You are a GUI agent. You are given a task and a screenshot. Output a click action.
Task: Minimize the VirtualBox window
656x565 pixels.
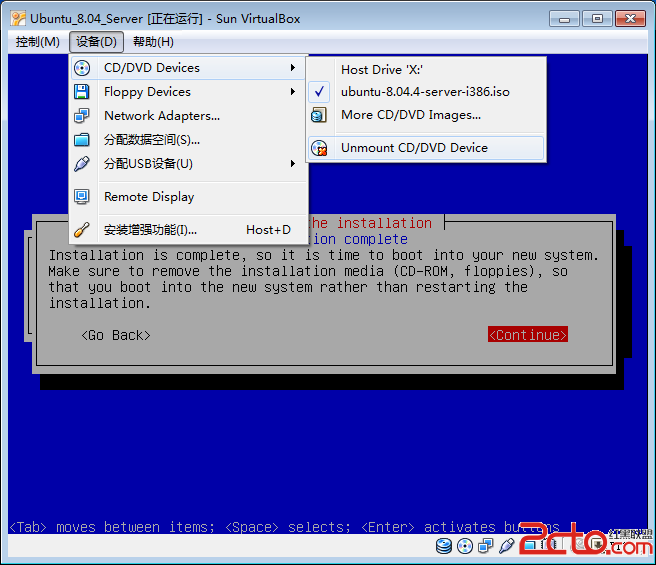pos(564,19)
